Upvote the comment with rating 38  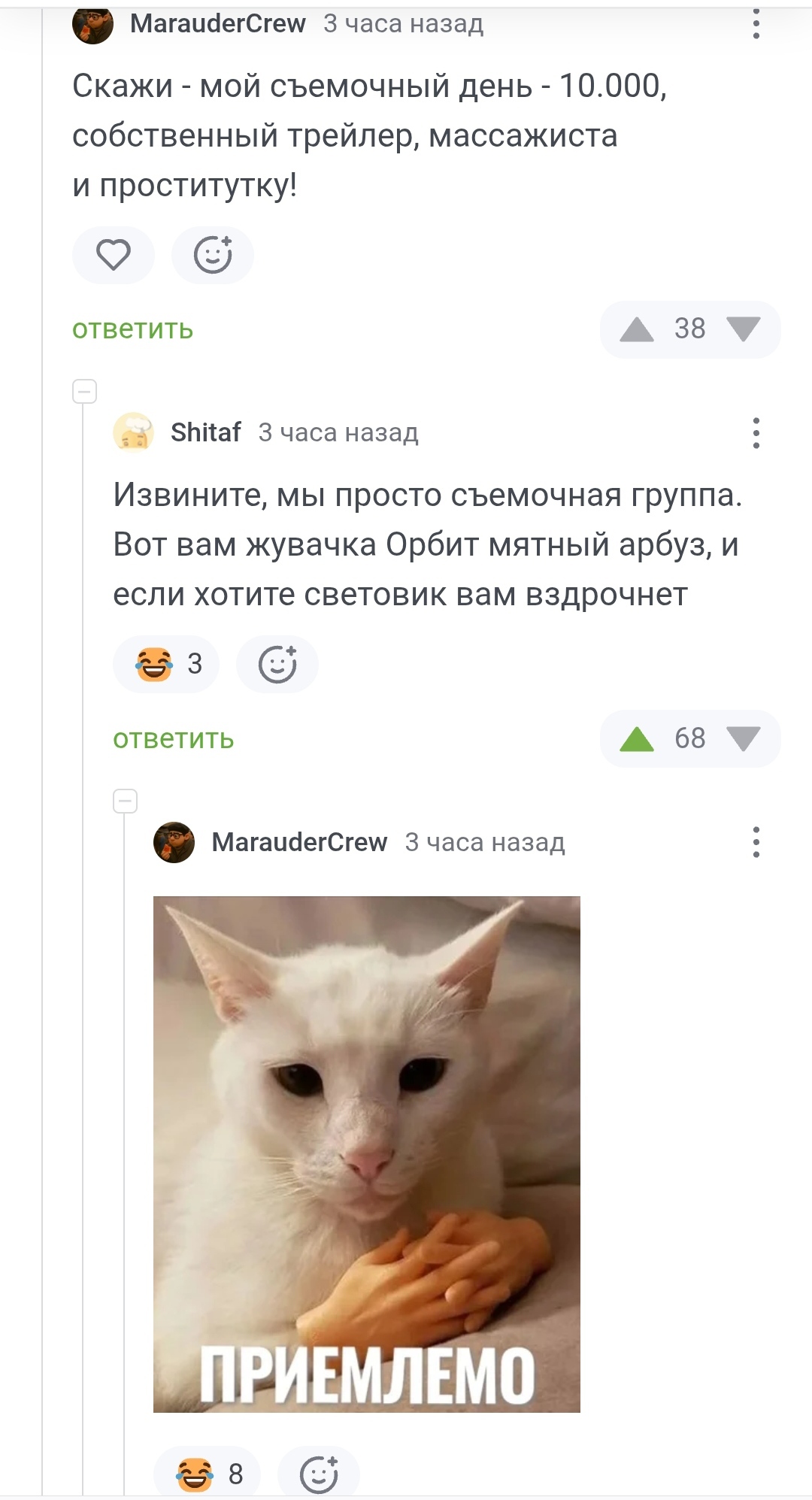(x=637, y=329)
